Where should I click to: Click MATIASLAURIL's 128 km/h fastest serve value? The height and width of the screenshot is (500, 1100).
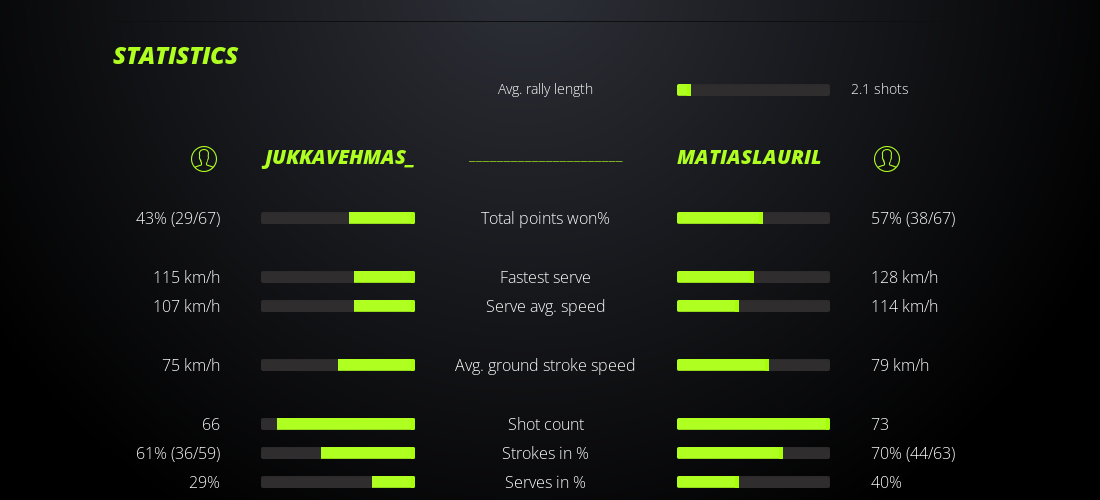pyautogui.click(x=904, y=277)
